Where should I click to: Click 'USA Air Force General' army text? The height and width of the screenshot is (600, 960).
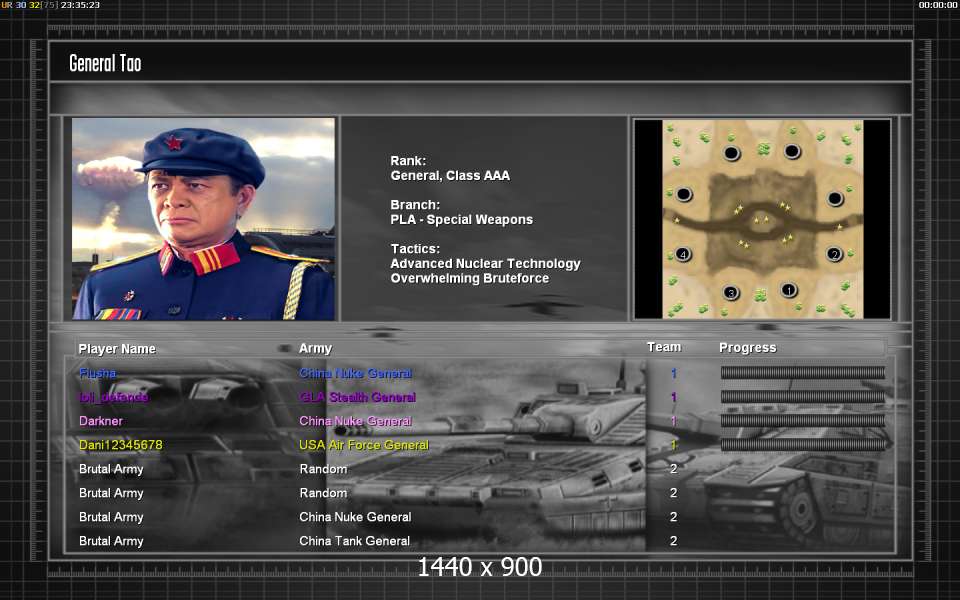364,445
